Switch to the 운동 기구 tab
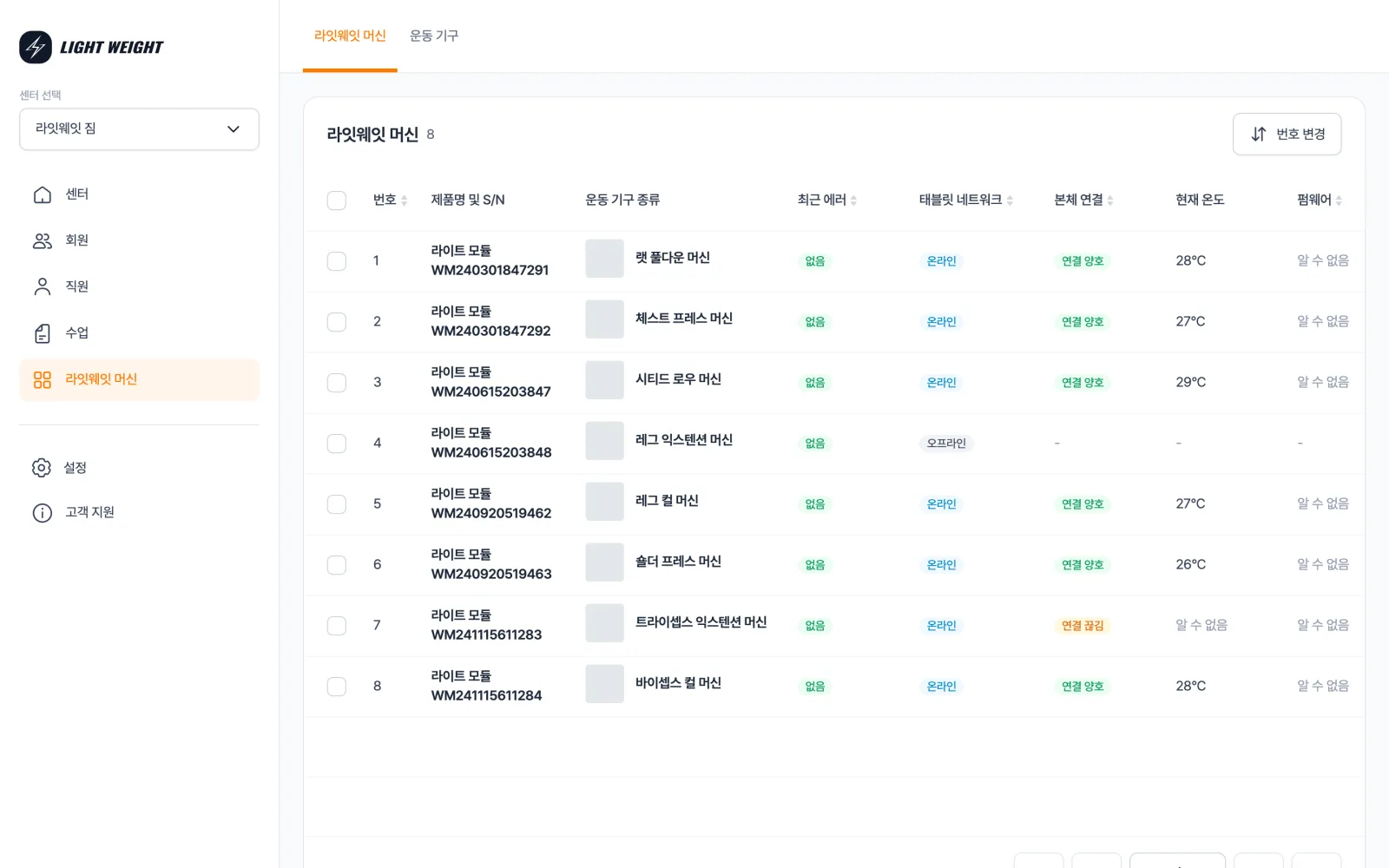1389x868 pixels. pyautogui.click(x=434, y=36)
